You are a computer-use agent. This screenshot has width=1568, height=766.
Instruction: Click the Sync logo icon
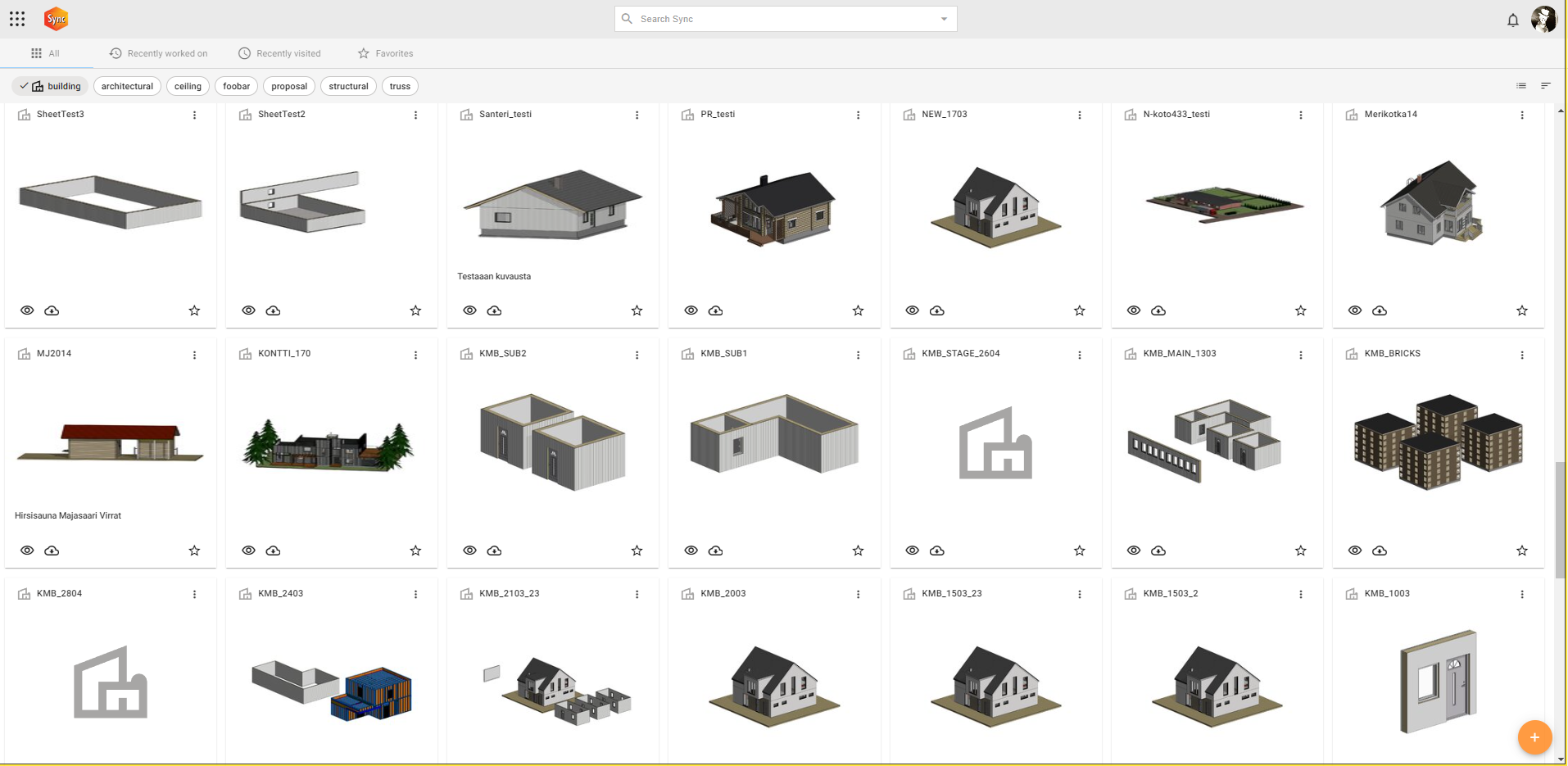[56, 19]
